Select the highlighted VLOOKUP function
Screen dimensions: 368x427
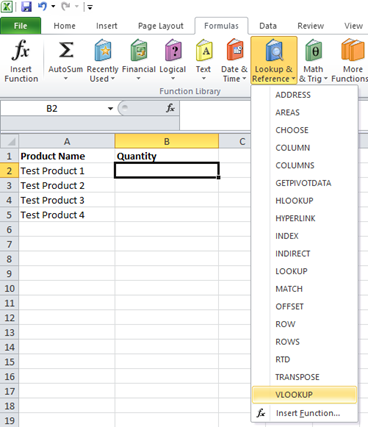(304, 395)
